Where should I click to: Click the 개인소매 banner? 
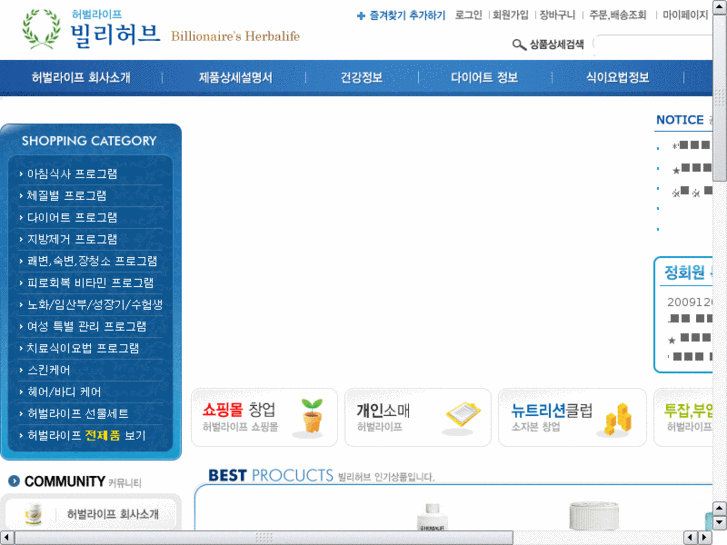click(x=418, y=417)
